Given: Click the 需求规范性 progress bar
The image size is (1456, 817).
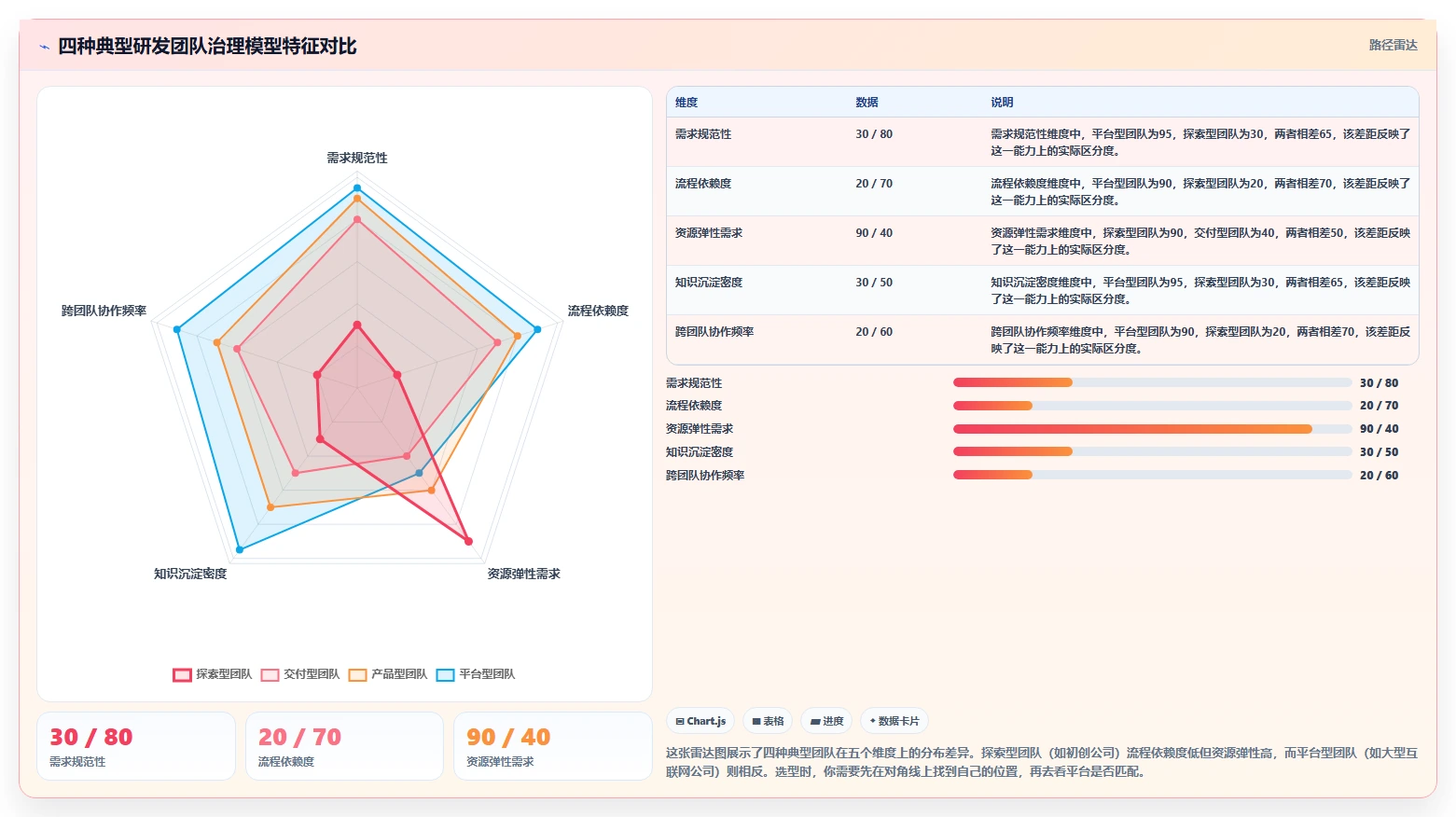Looking at the screenshot, I should point(1152,382).
